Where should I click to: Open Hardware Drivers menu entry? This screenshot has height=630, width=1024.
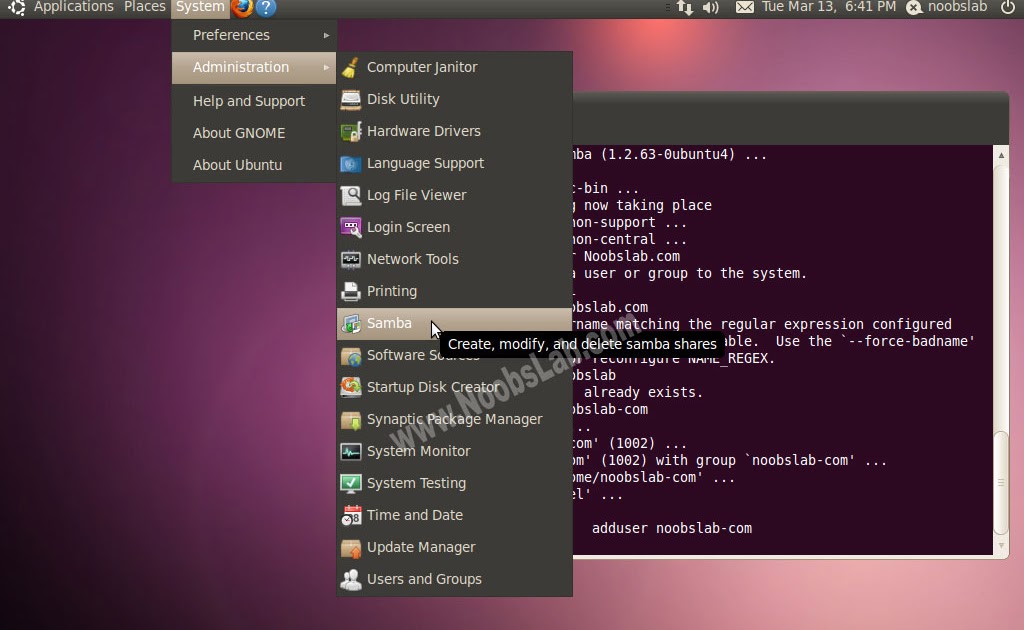(x=455, y=131)
